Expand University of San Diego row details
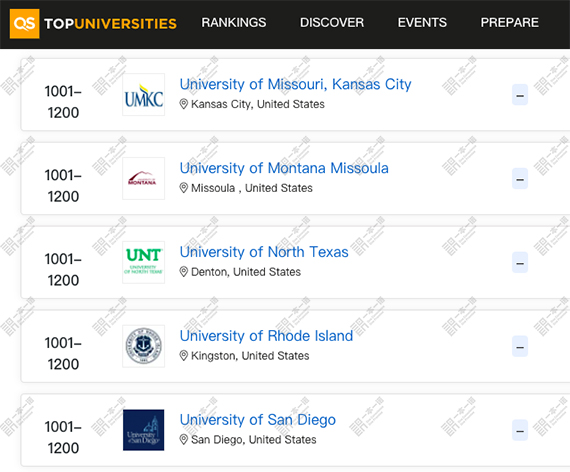The image size is (570, 472). [x=520, y=430]
